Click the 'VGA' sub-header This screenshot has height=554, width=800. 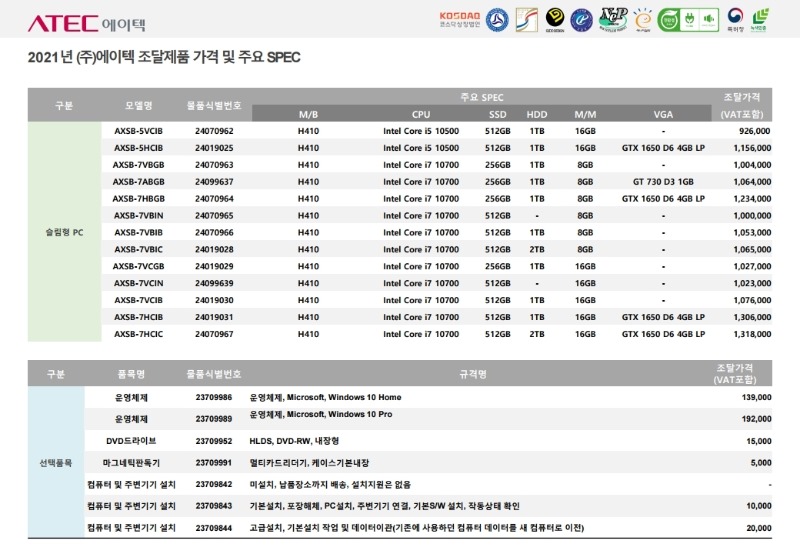click(663, 114)
